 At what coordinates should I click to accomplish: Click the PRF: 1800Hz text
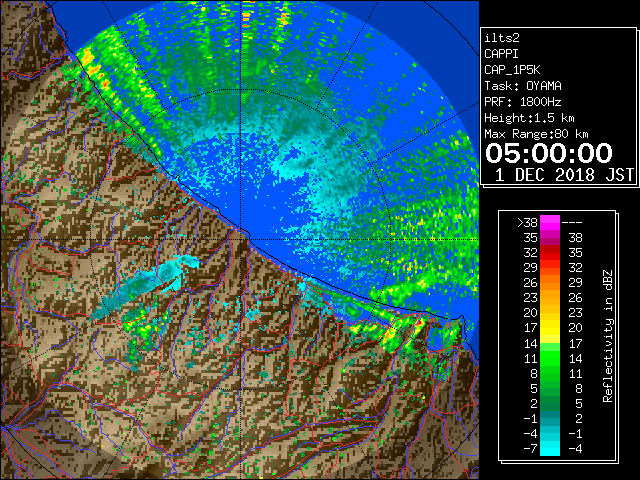[x=522, y=102]
